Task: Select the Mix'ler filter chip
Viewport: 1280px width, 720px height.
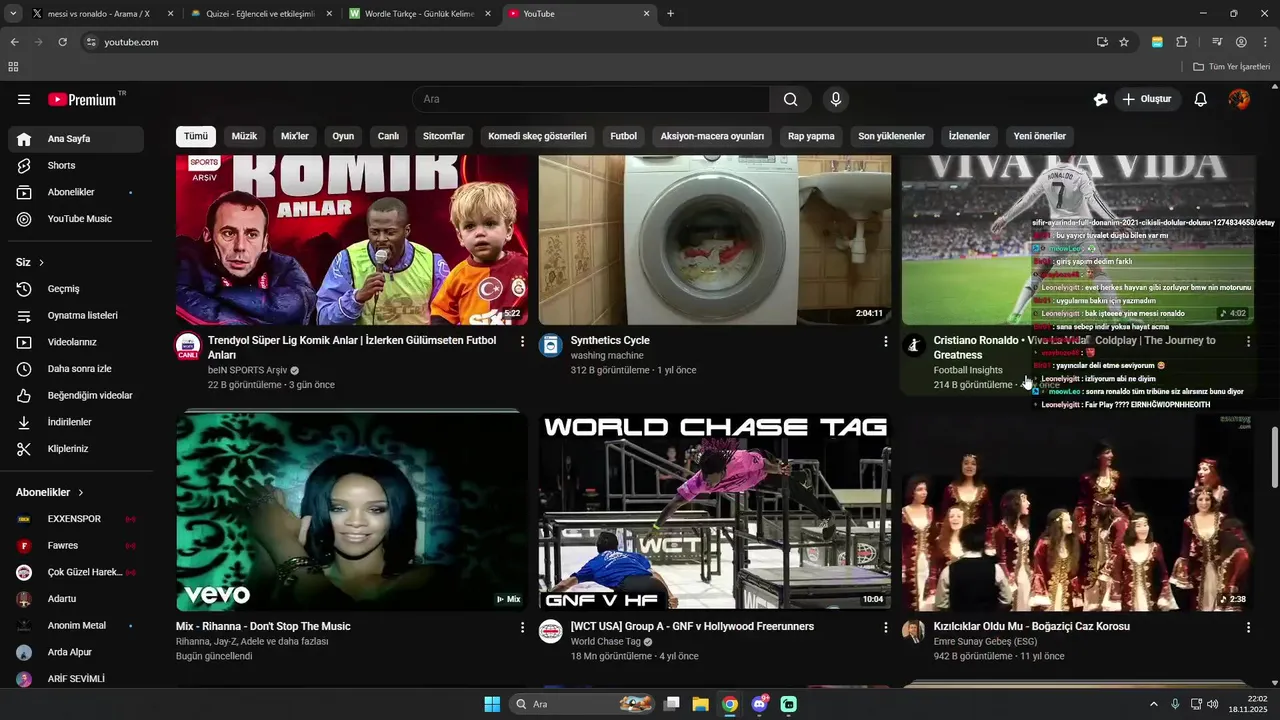Action: tap(295, 136)
